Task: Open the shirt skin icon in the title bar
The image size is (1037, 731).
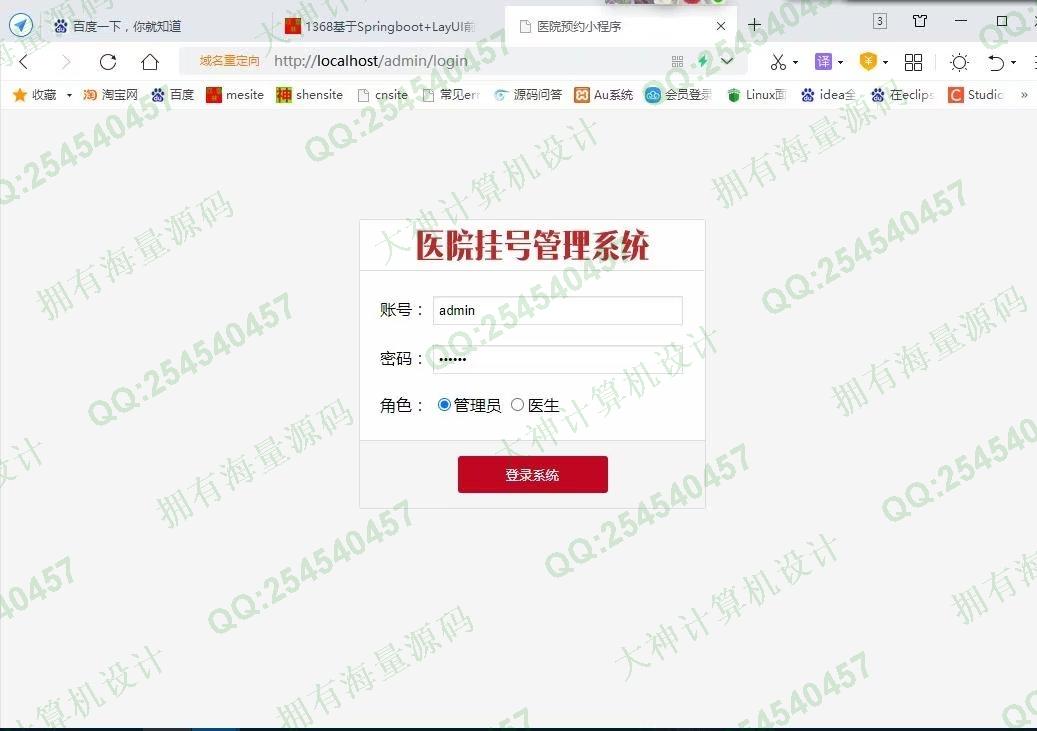Action: tap(920, 21)
